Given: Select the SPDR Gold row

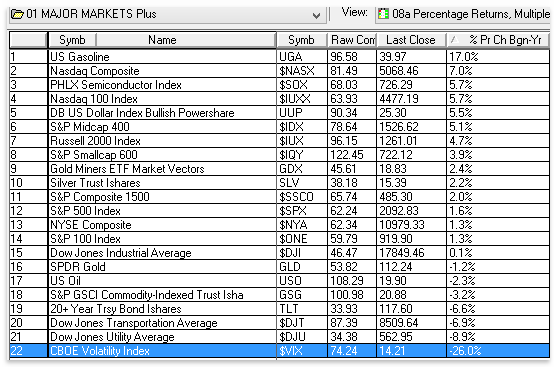Looking at the screenshot, I should point(279,267).
